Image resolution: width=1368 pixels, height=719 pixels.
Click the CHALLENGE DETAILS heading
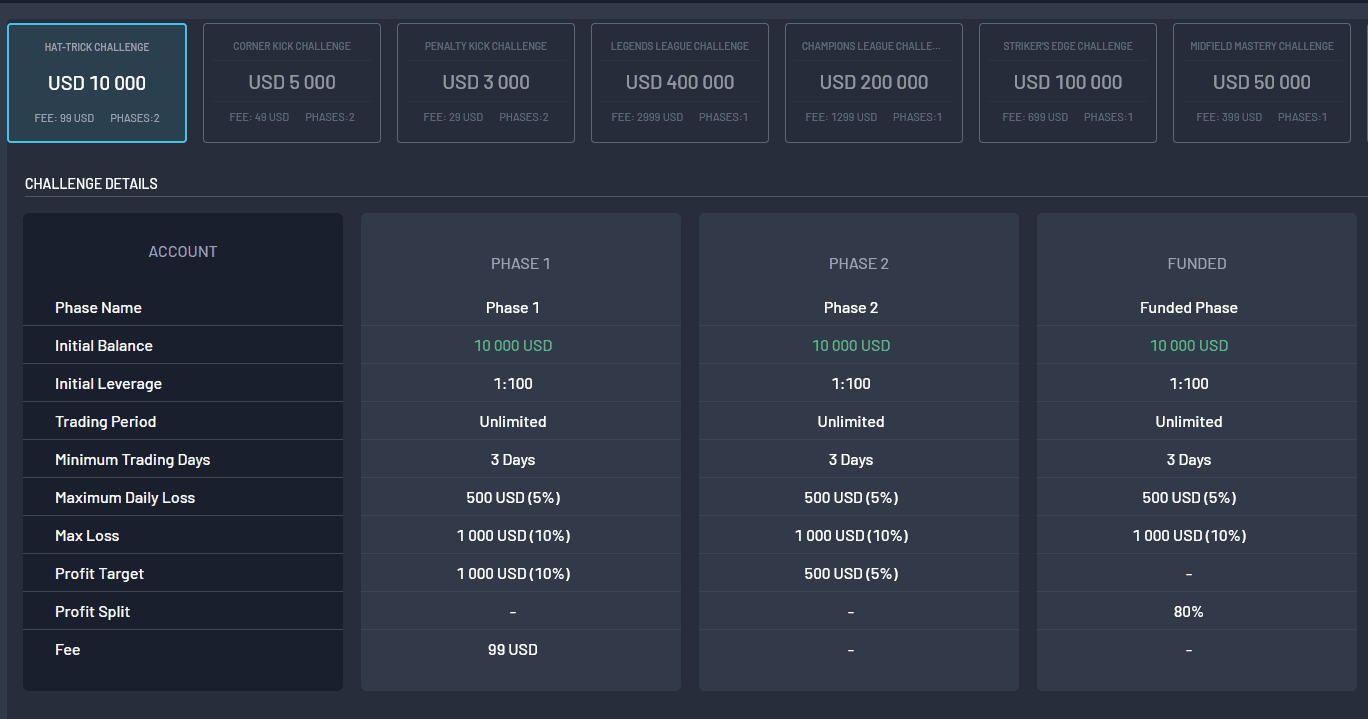89,183
